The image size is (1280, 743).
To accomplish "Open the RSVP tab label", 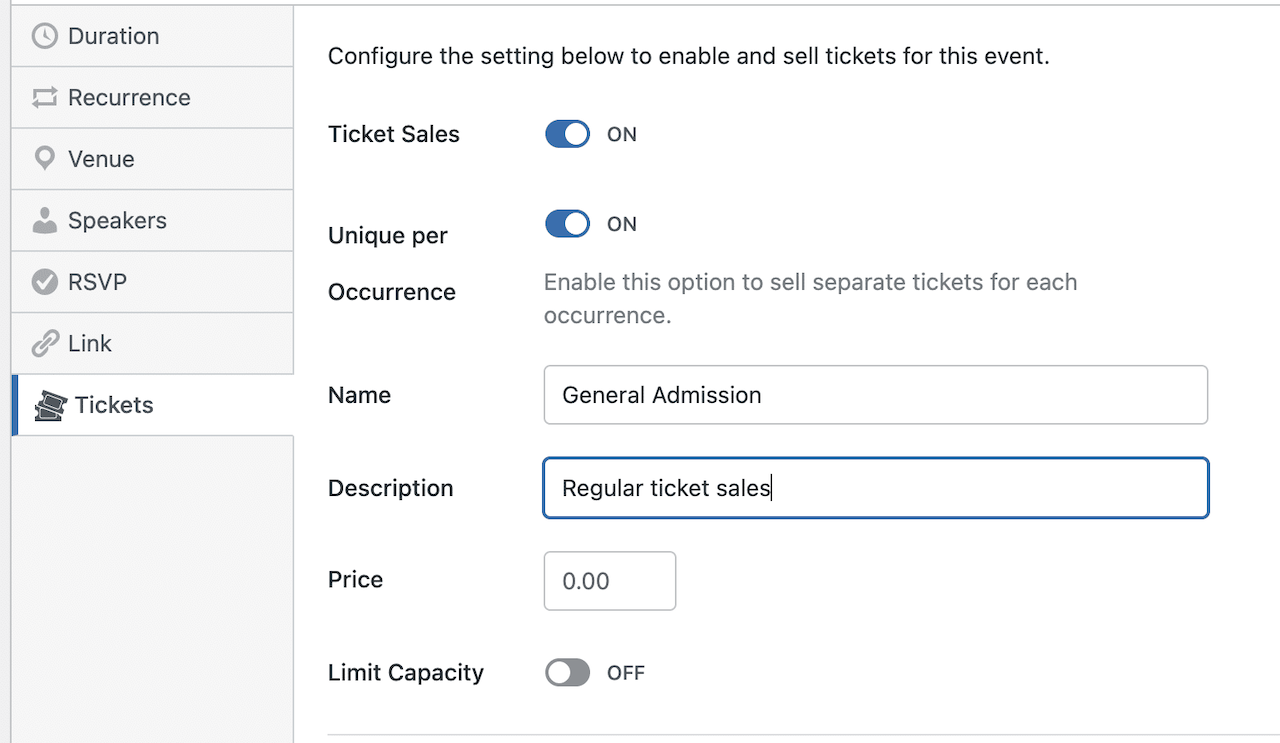I will pyautogui.click(x=97, y=282).
